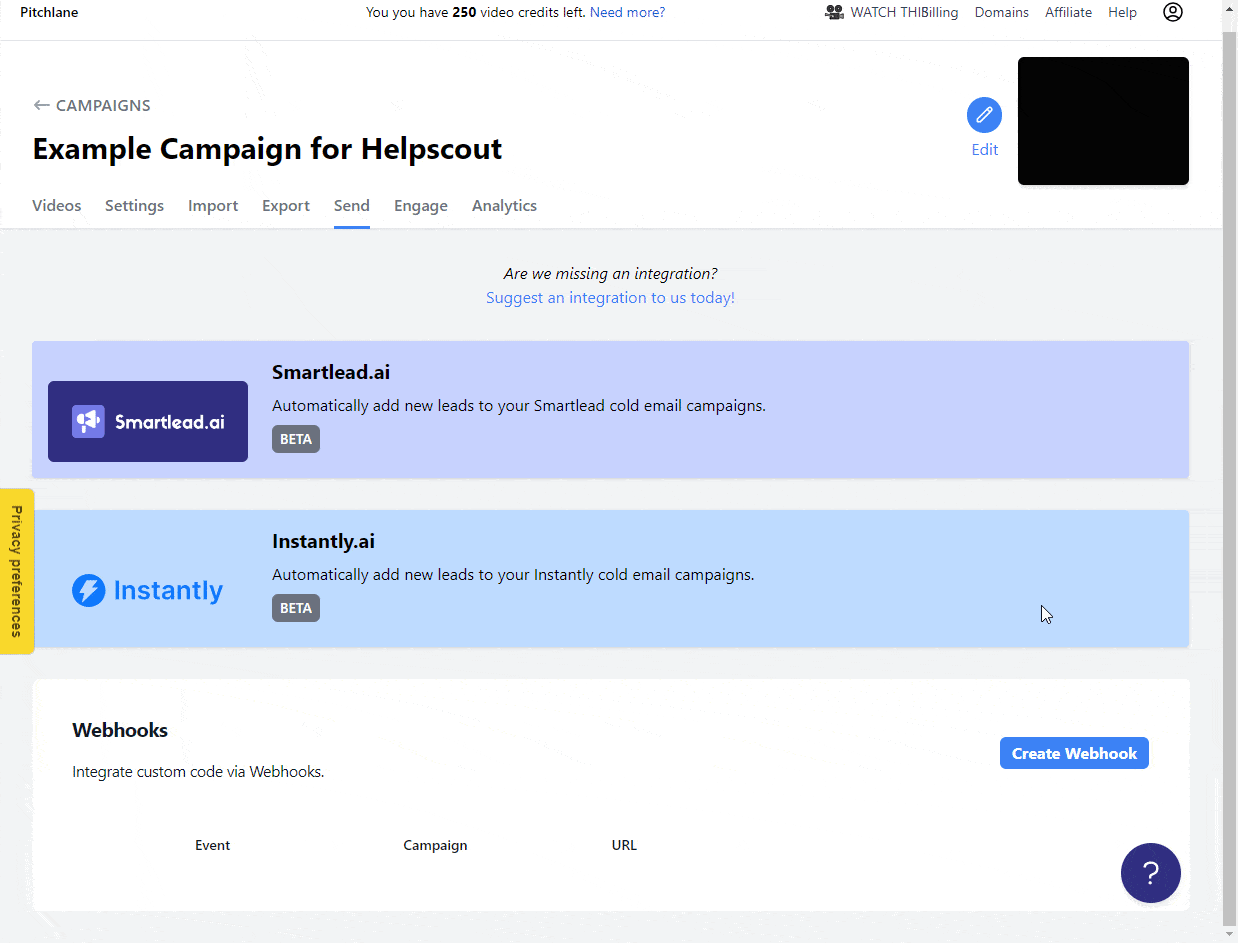
Task: Click the Smartlead.ai integration heading
Action: [x=331, y=372]
